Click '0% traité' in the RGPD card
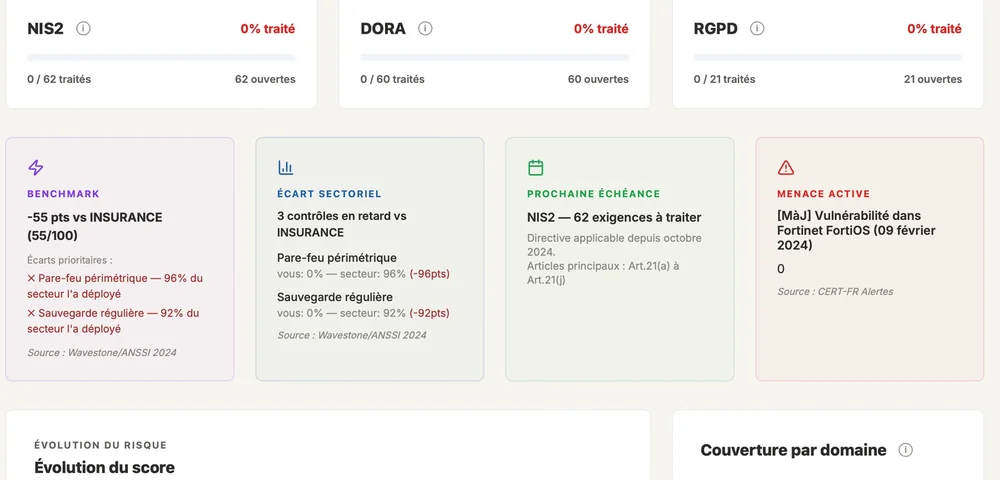Viewport: 1000px width, 480px height. pos(934,29)
